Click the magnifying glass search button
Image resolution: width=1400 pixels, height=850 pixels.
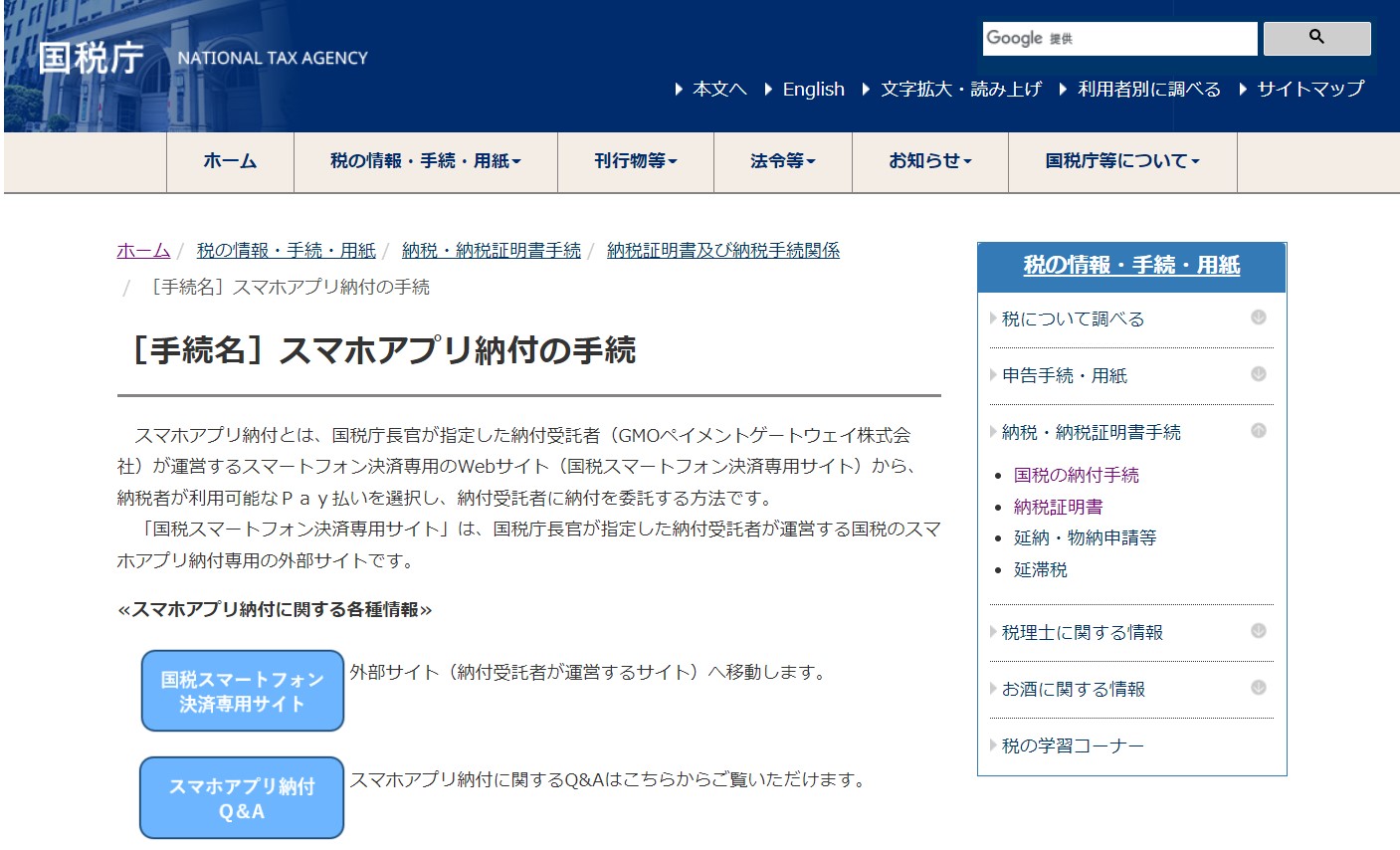[1316, 38]
